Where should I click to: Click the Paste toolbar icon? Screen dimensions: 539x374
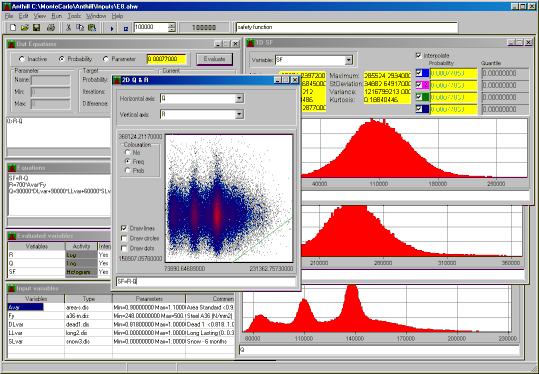(92, 28)
